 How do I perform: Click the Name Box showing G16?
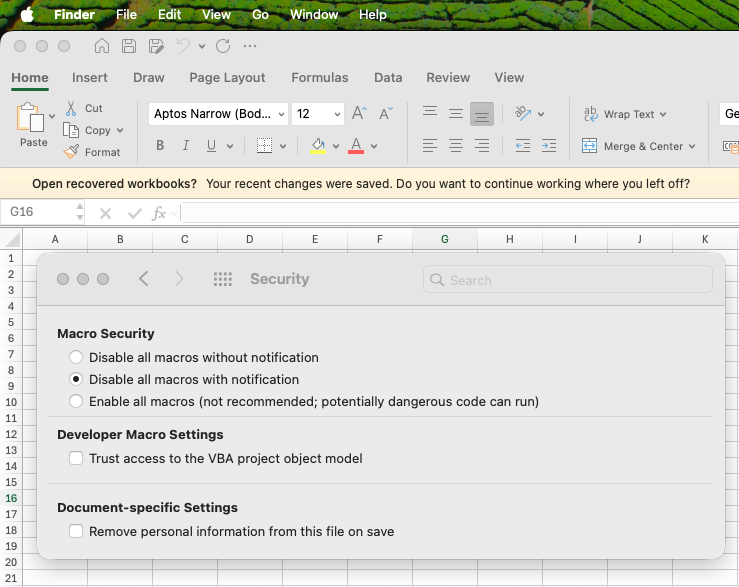coord(42,212)
